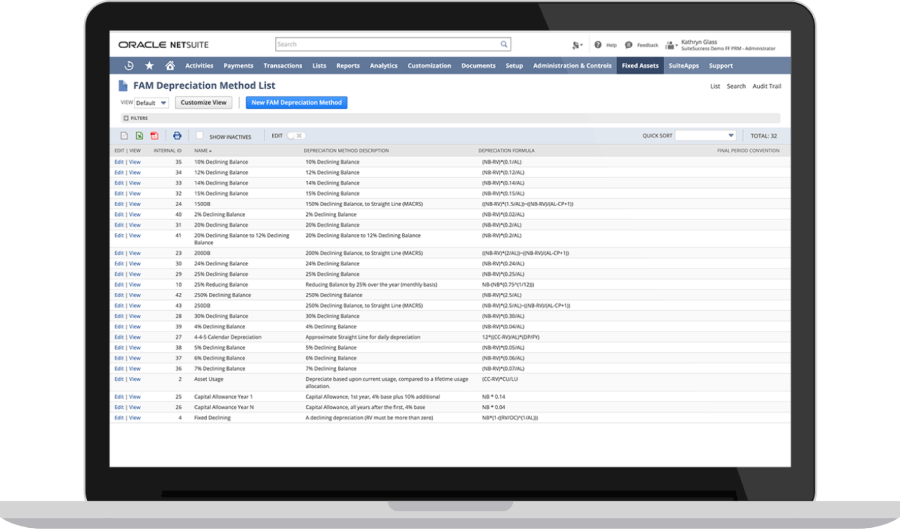Open the Transactions menu
The height and width of the screenshot is (529, 900).
pyautogui.click(x=282, y=66)
